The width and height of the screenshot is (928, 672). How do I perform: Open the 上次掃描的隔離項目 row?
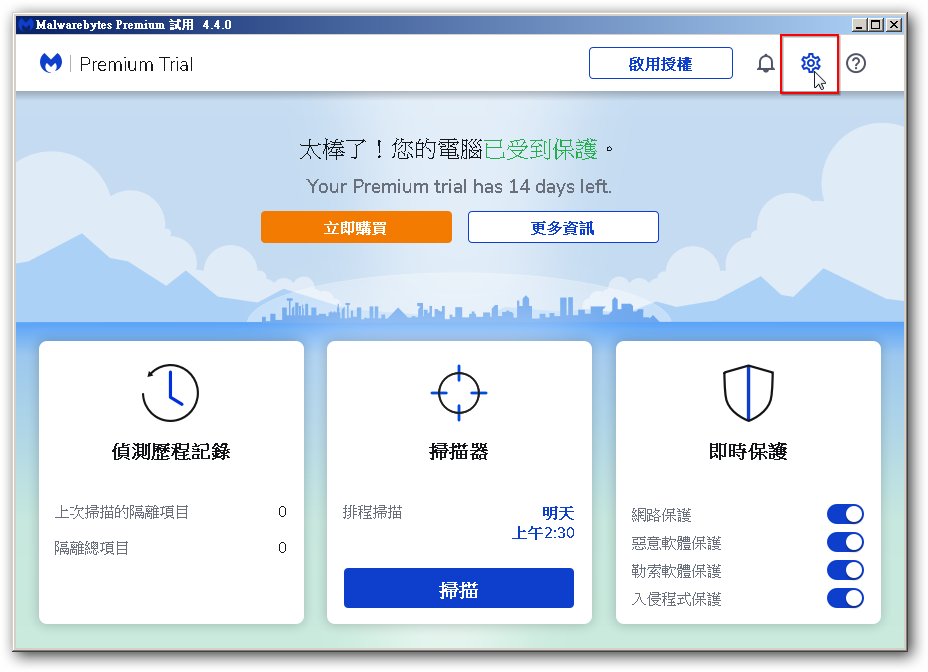[x=171, y=512]
